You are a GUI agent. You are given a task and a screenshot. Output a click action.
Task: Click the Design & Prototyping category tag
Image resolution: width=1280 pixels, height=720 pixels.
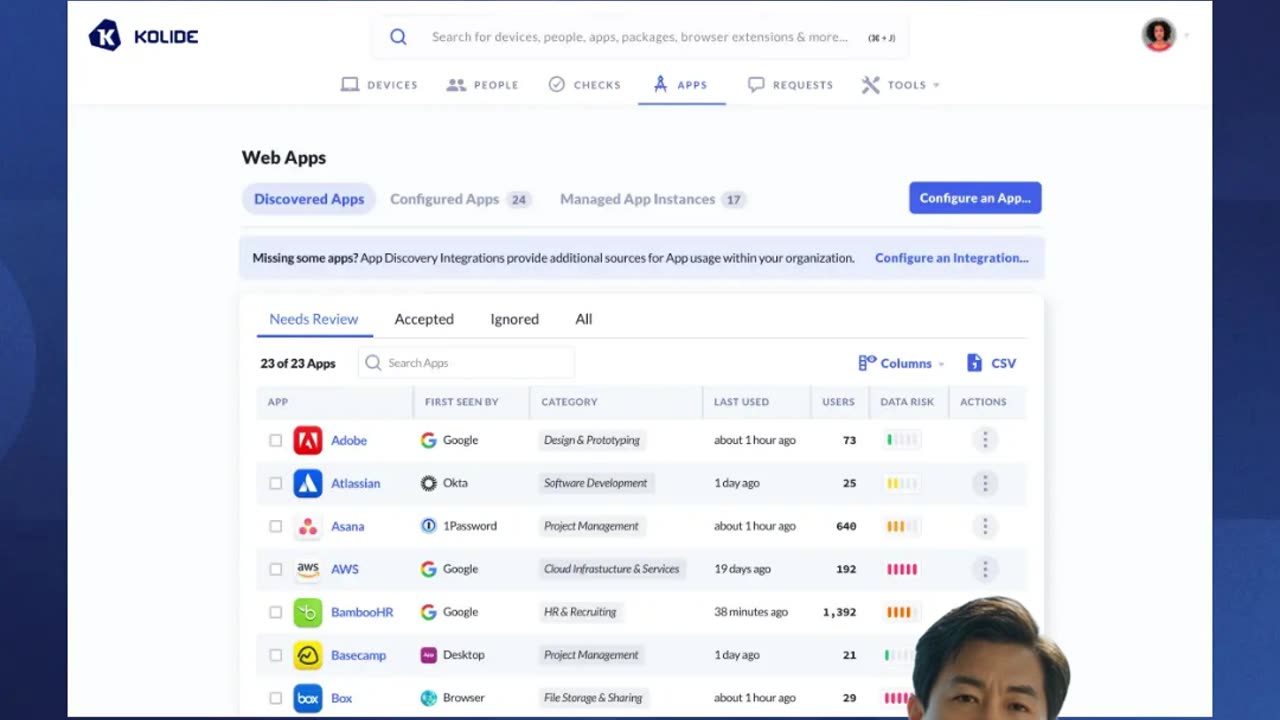coord(592,440)
